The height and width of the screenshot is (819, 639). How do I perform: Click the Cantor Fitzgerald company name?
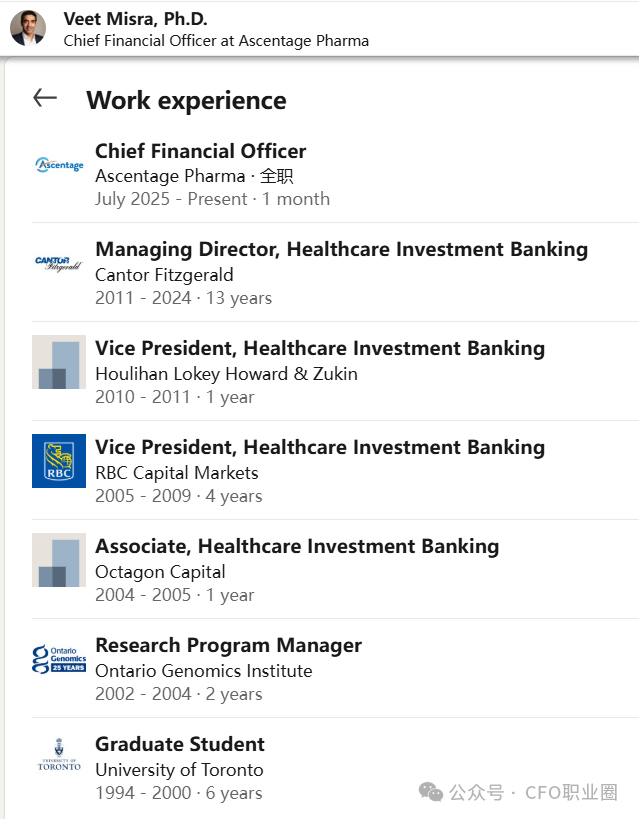(x=164, y=275)
